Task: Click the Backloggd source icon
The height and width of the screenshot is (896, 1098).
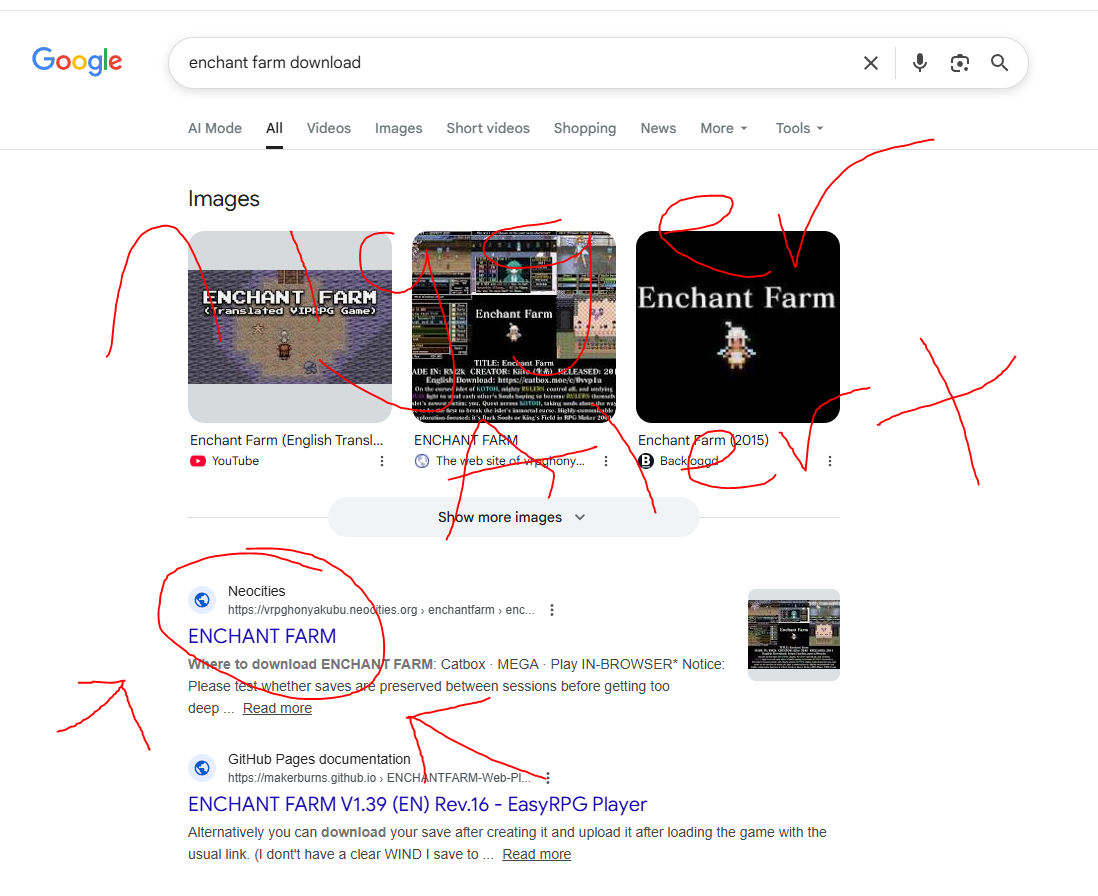Action: coord(646,461)
